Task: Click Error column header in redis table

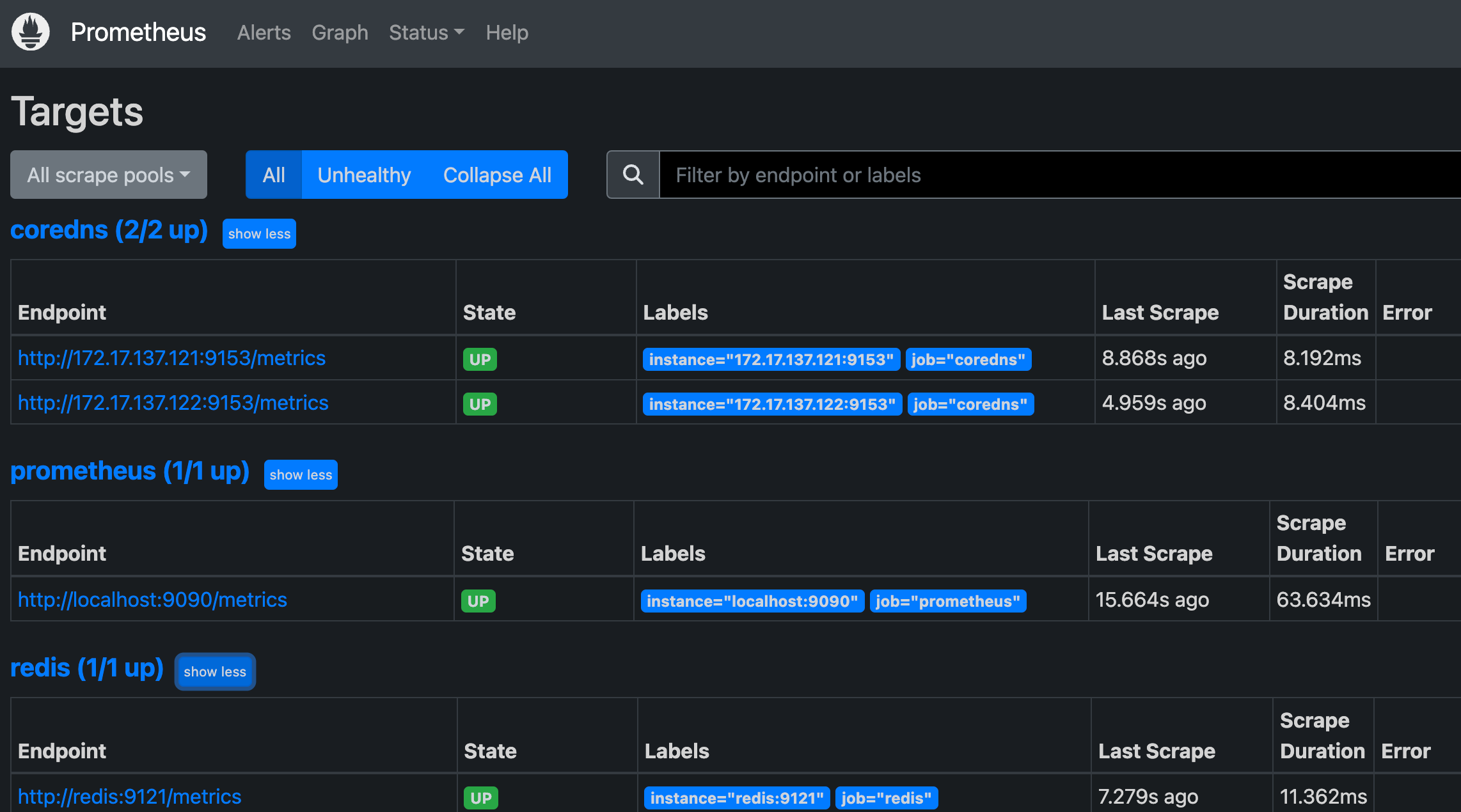Action: click(x=1406, y=751)
